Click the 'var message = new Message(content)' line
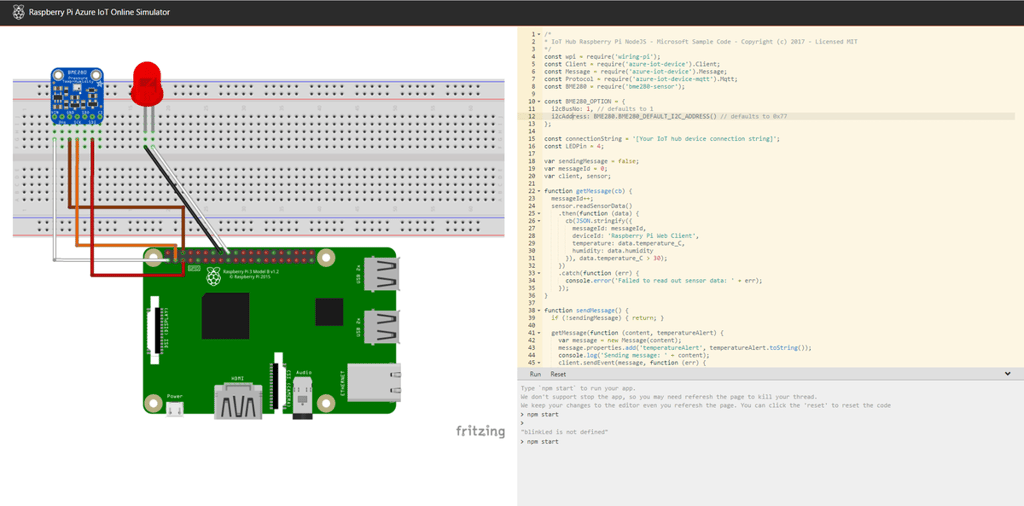Screen dimensions: 1024x506 (x=619, y=340)
